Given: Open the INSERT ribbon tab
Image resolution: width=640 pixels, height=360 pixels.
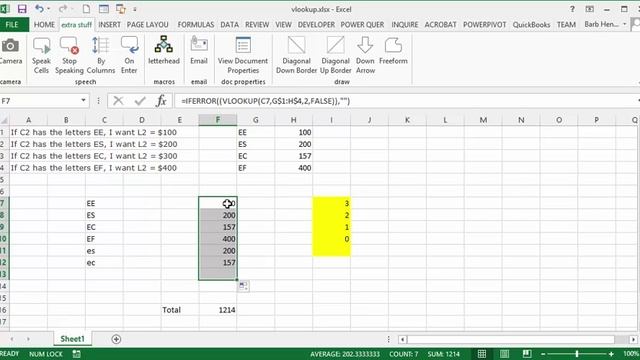Looking at the screenshot, I should tap(109, 24).
